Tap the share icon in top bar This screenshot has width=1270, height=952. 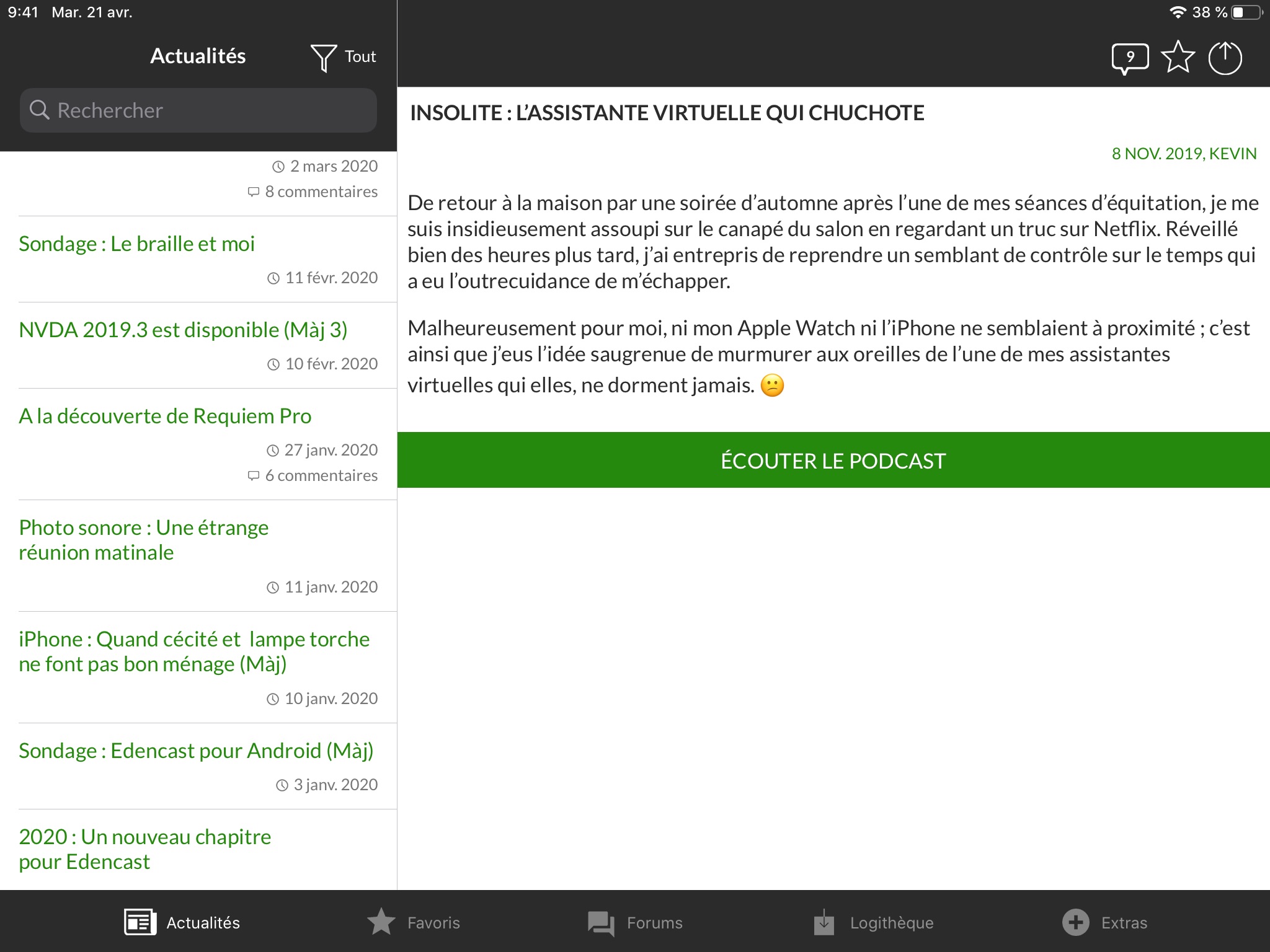1225,58
